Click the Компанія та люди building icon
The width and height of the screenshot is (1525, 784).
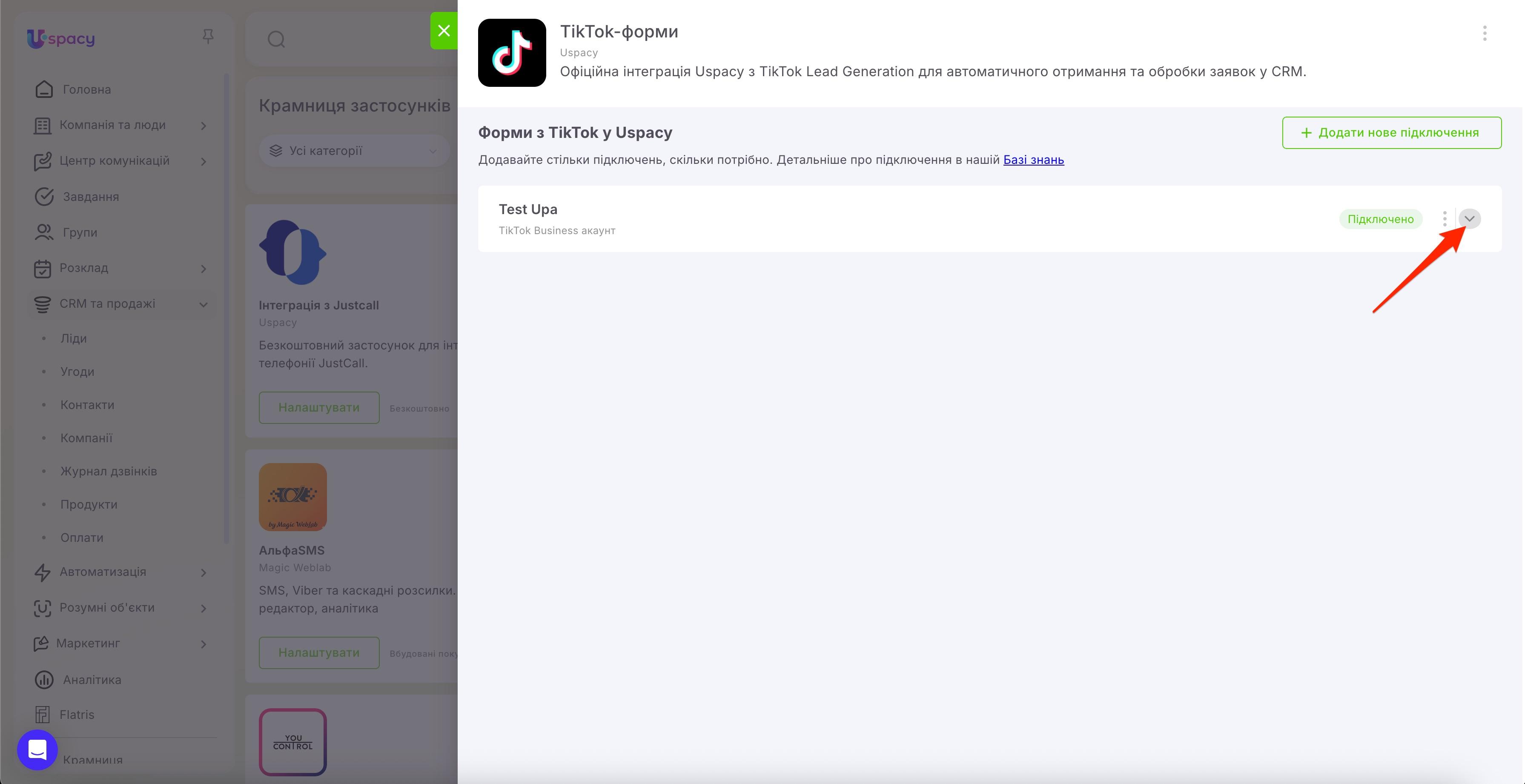click(42, 126)
